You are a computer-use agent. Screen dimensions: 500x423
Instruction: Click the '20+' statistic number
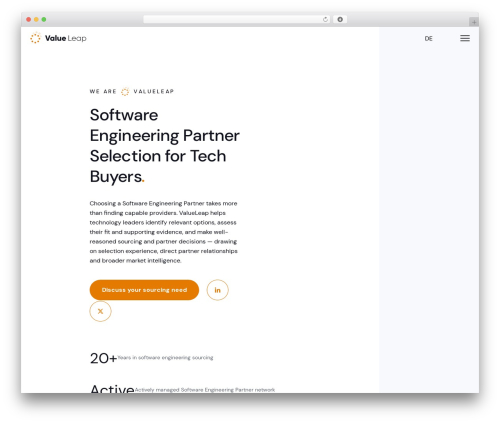point(103,358)
